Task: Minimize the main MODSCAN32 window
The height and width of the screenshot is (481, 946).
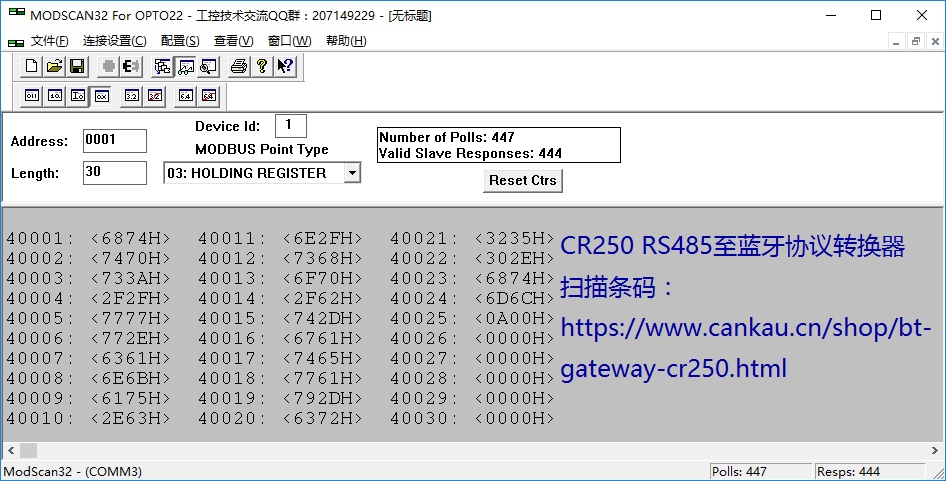Action: click(831, 15)
